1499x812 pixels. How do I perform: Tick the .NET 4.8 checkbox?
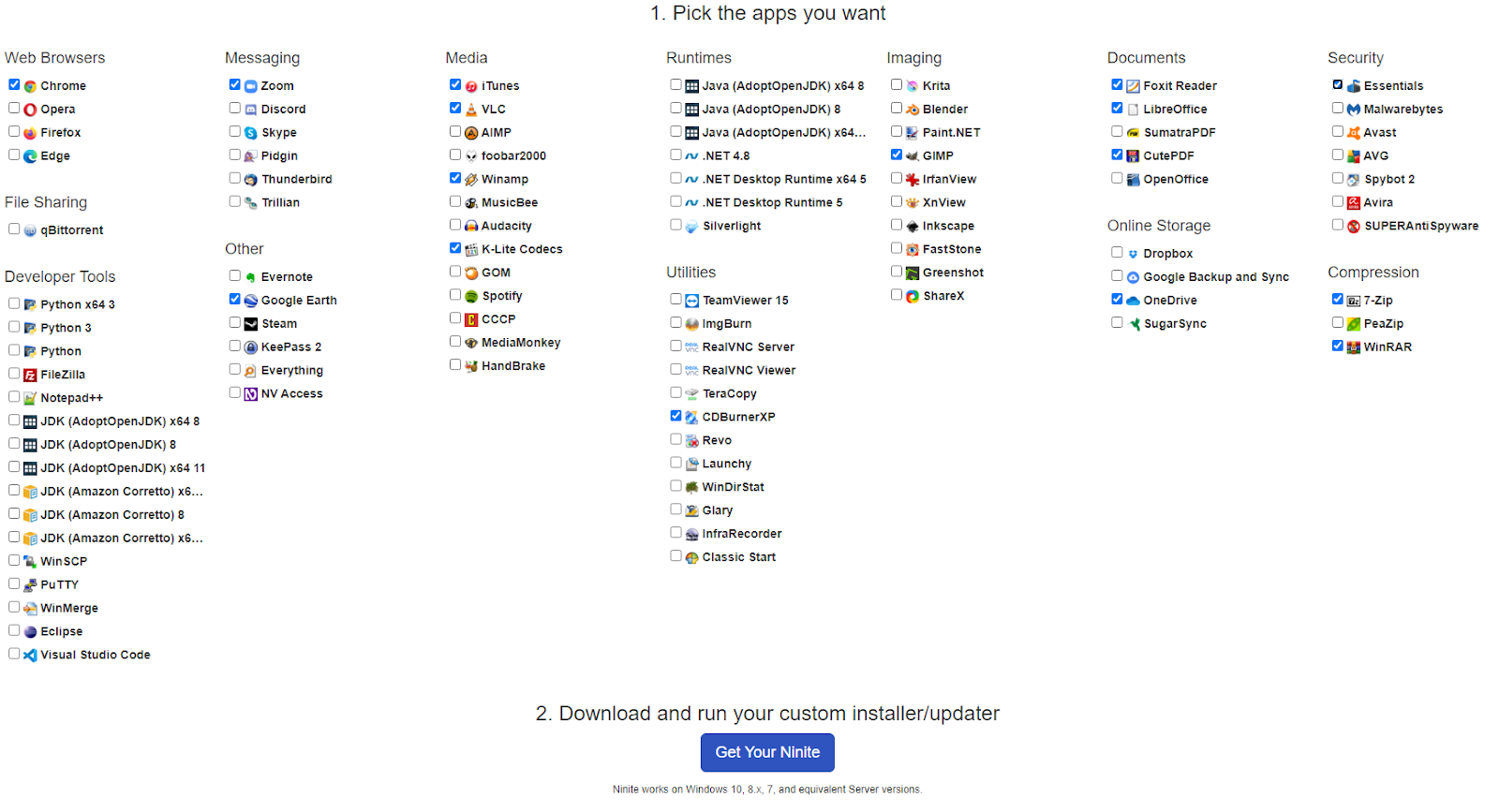coord(675,155)
